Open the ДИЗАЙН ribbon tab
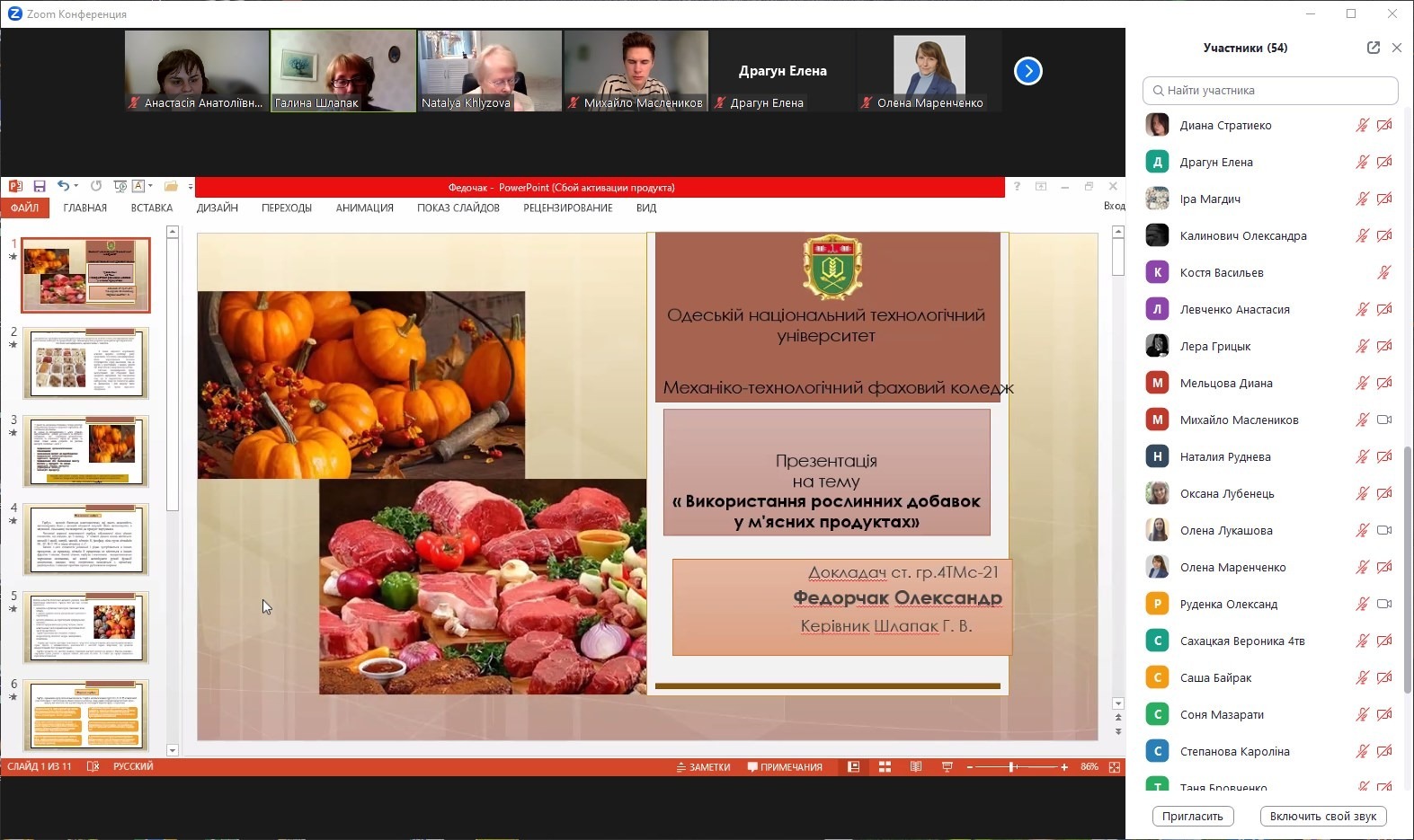Image resolution: width=1414 pixels, height=840 pixels. click(218, 208)
